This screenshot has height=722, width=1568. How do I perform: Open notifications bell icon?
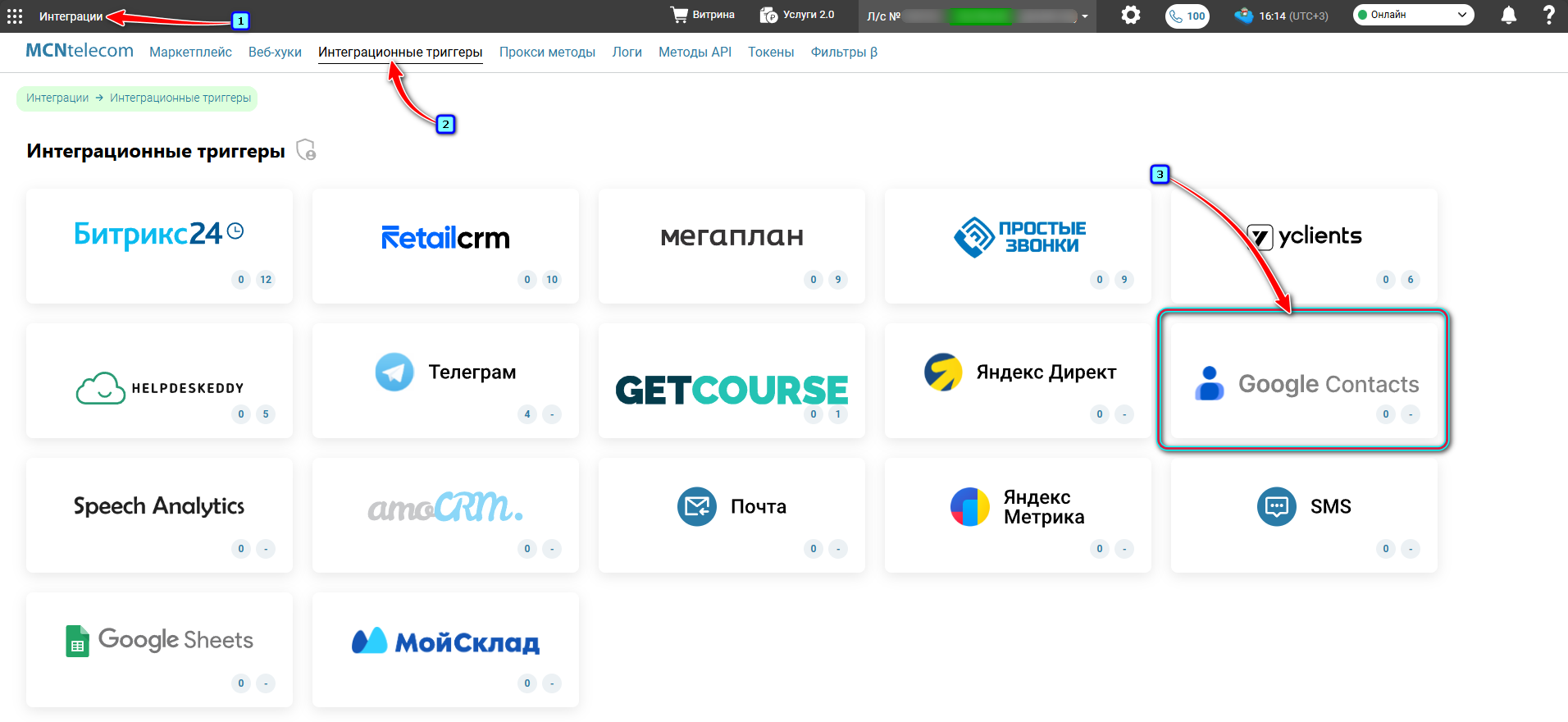1509,16
